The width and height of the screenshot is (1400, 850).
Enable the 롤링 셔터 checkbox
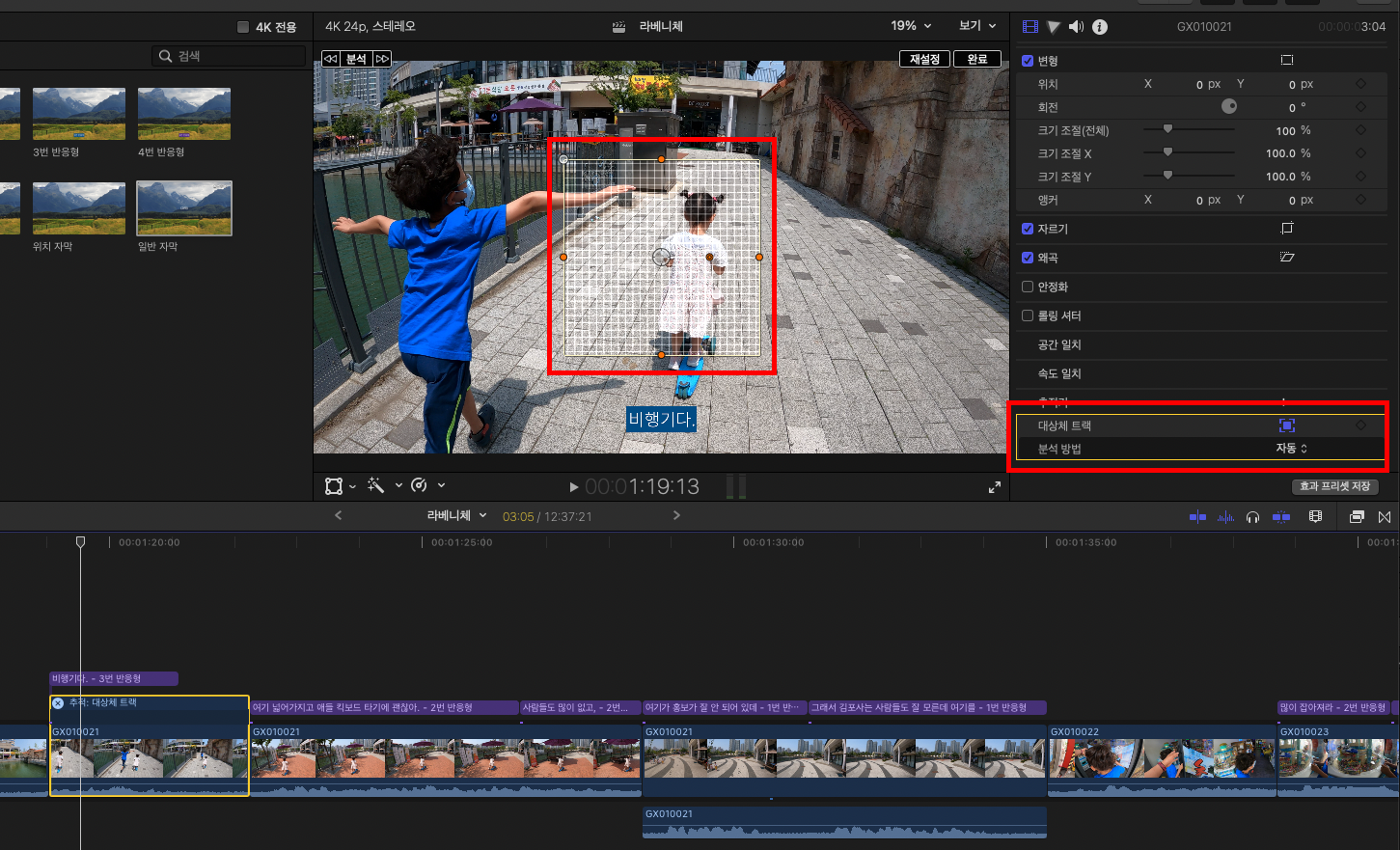coord(1028,315)
